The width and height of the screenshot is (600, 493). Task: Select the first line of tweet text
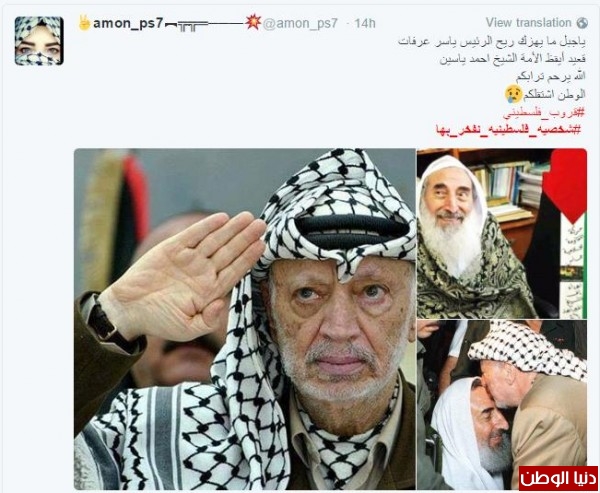(x=492, y=42)
